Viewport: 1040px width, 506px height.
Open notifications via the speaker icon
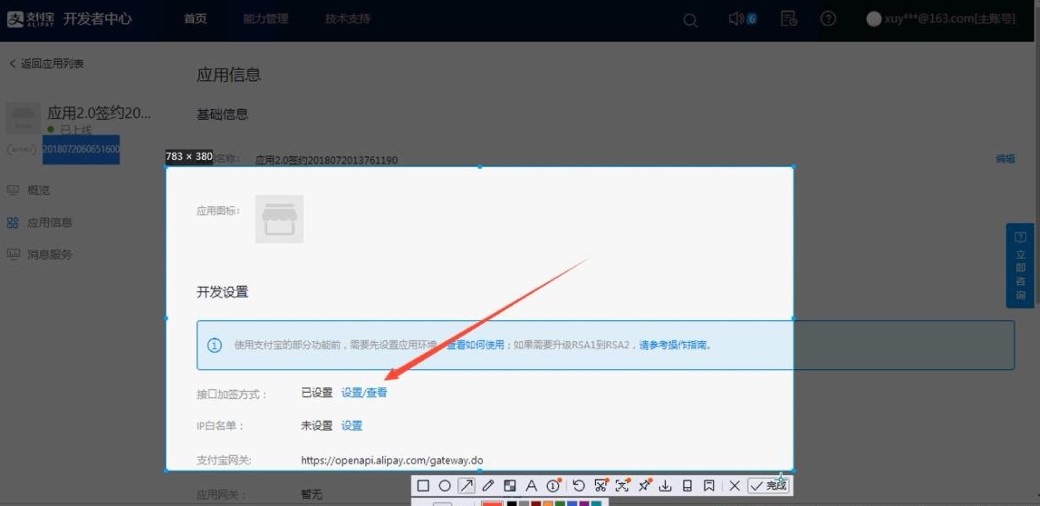737,19
